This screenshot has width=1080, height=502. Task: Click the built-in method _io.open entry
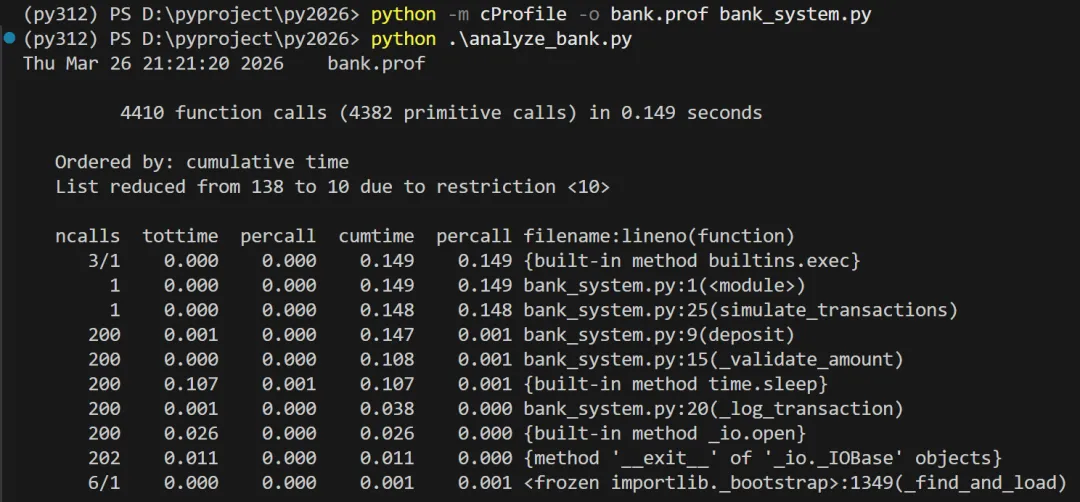[665, 434]
